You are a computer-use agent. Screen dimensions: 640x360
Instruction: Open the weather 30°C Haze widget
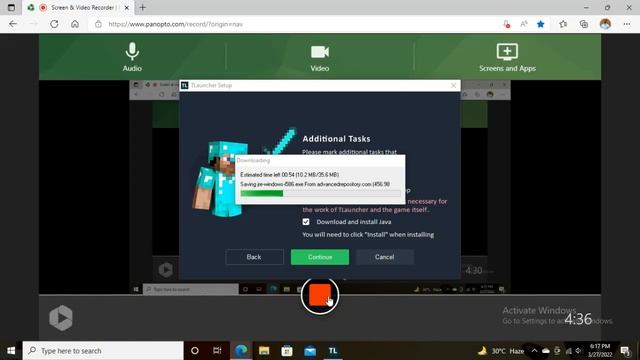point(501,351)
